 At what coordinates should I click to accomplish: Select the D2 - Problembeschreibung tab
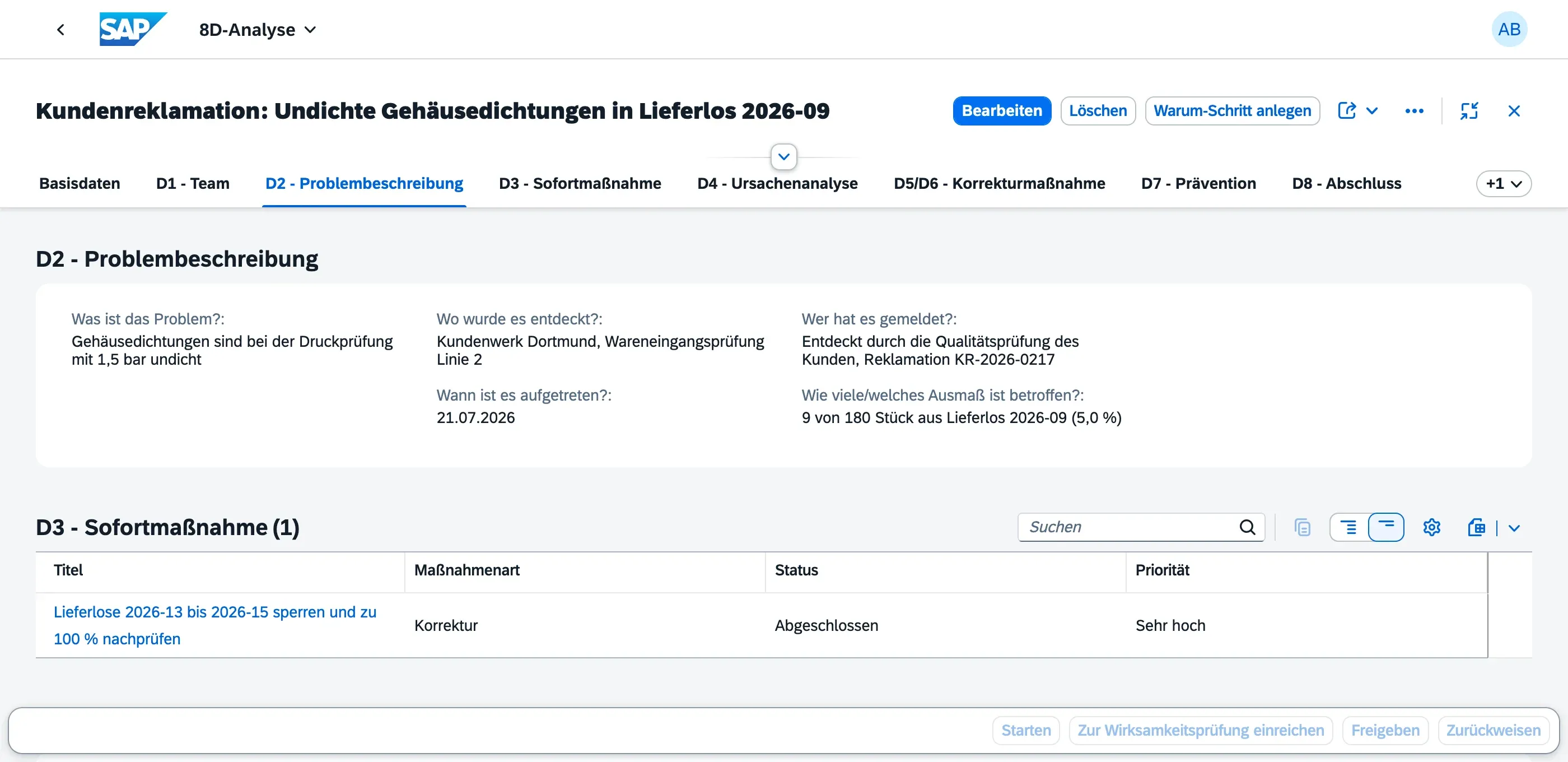[364, 183]
